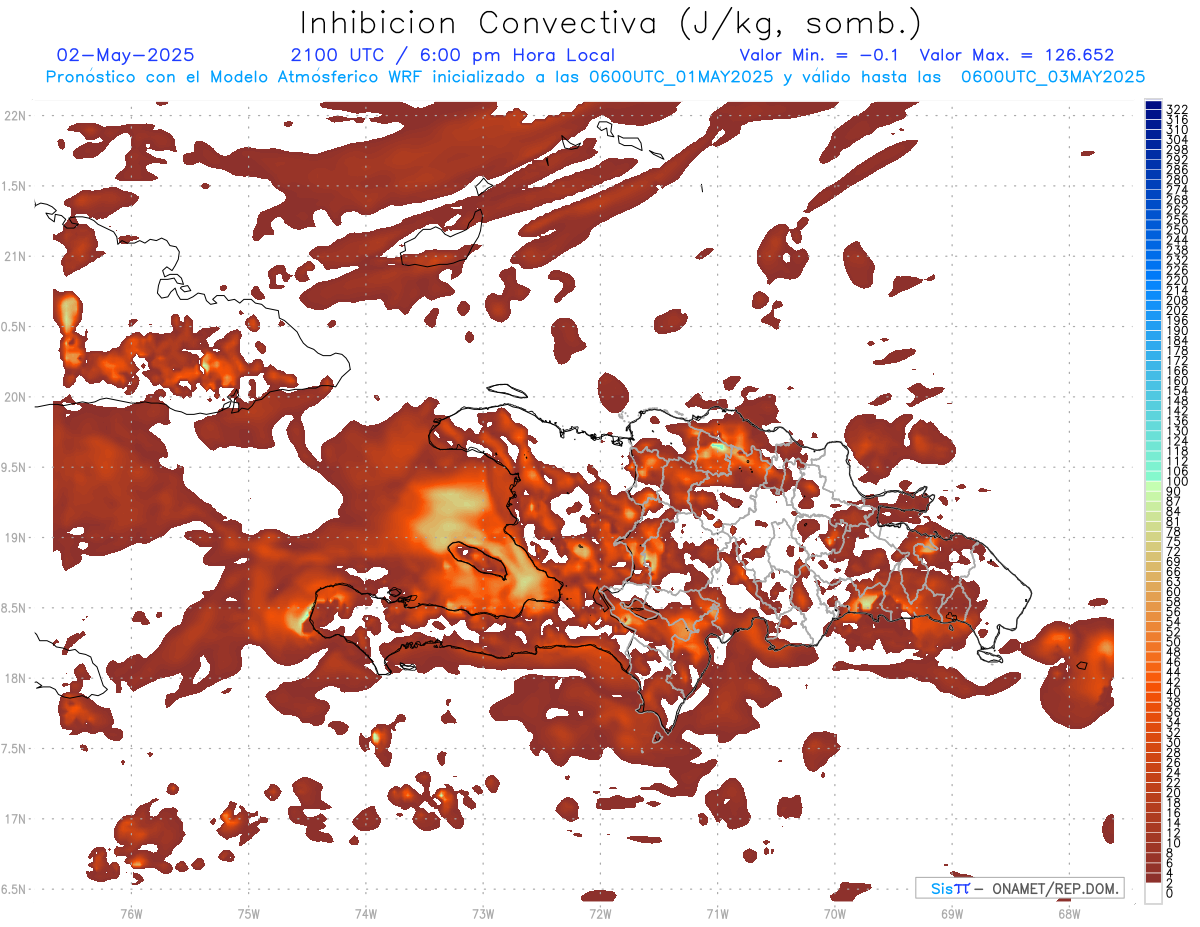Click the '72W' longitude label

point(600,914)
